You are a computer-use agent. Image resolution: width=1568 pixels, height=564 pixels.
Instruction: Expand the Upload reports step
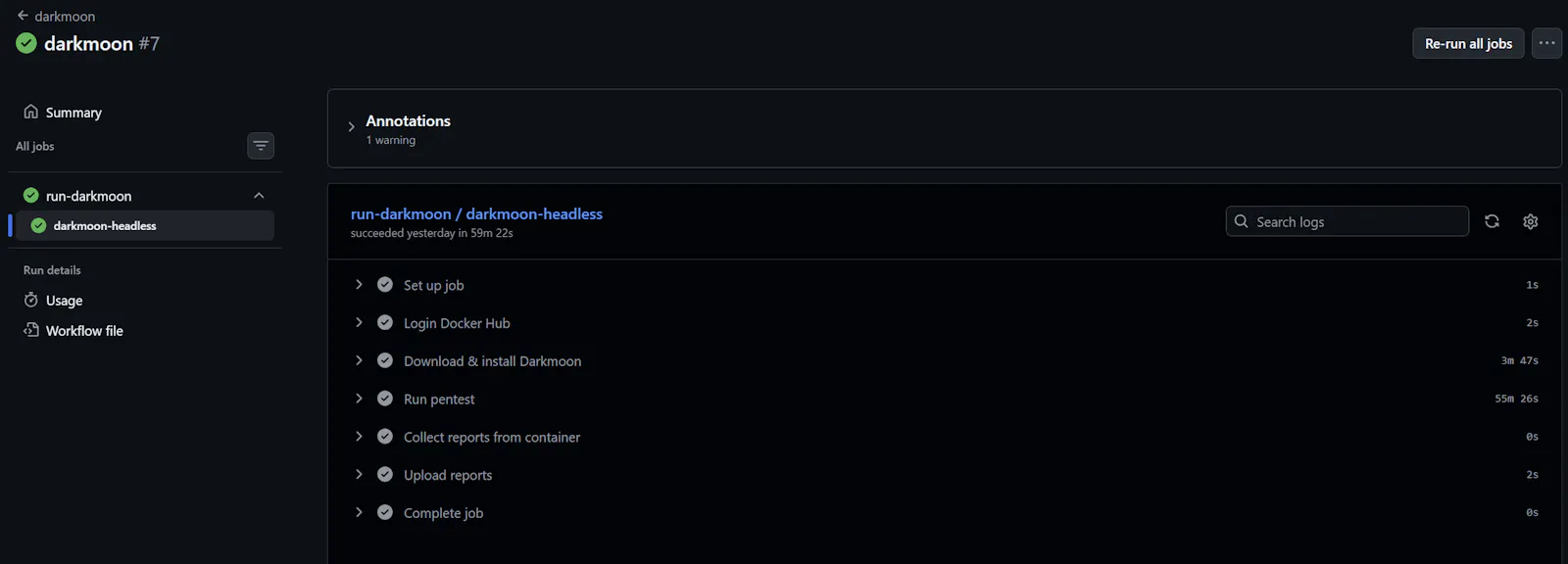pos(359,475)
